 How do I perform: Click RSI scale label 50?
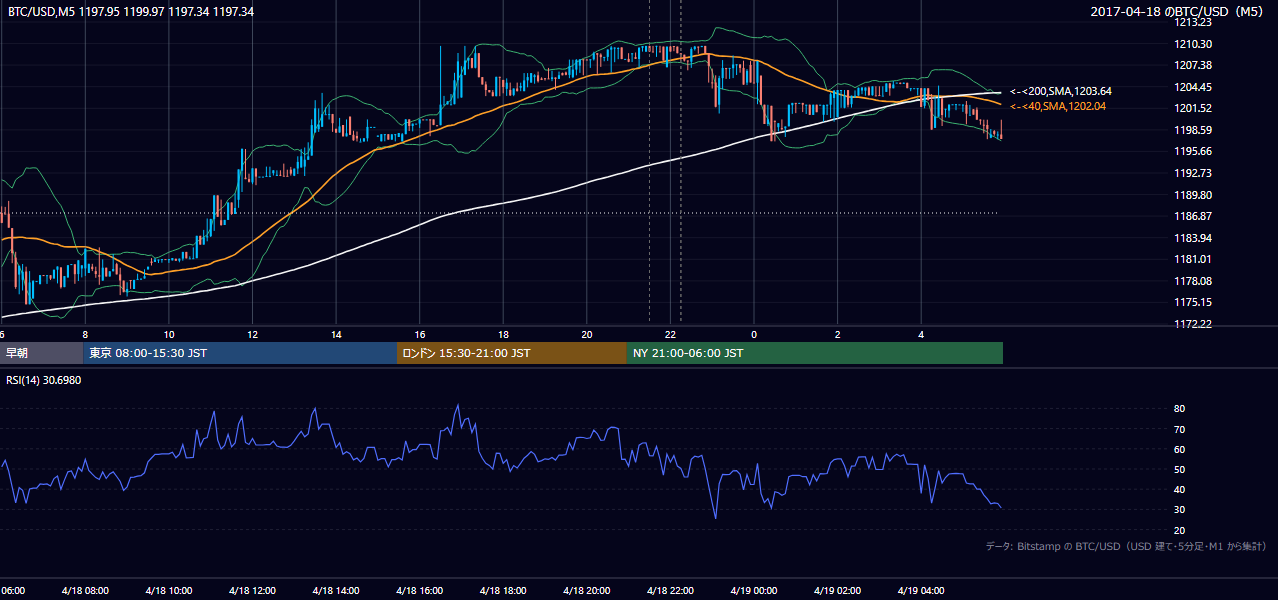(1180, 470)
